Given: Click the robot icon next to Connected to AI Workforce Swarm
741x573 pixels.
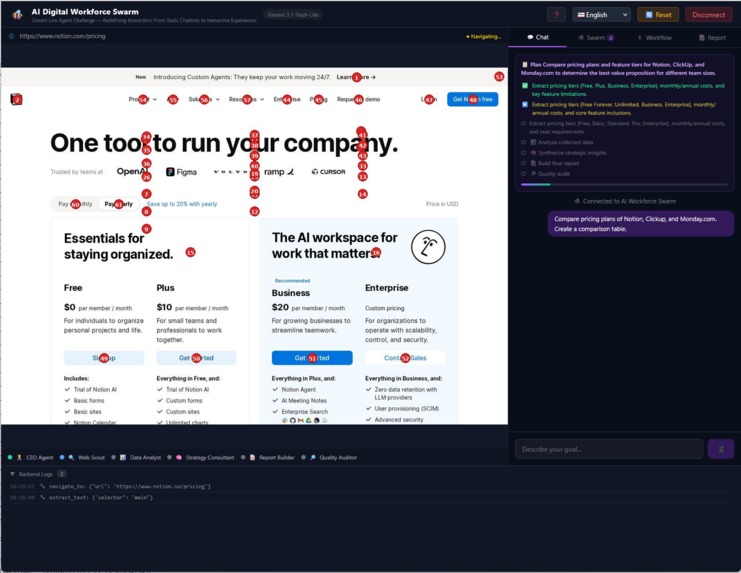Looking at the screenshot, I should [577, 201].
